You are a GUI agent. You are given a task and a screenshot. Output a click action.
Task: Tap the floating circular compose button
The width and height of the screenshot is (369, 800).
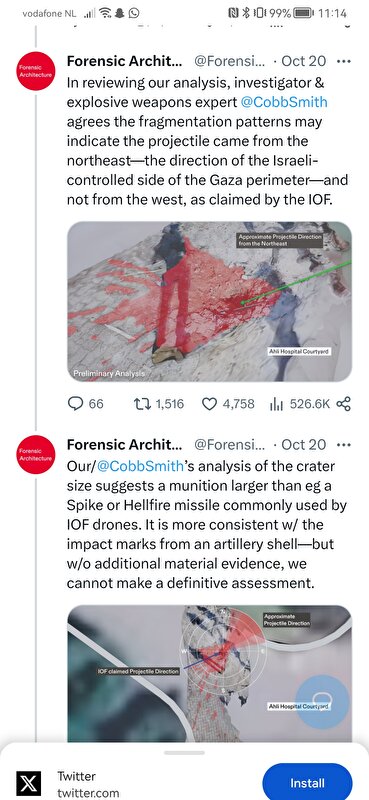(323, 702)
